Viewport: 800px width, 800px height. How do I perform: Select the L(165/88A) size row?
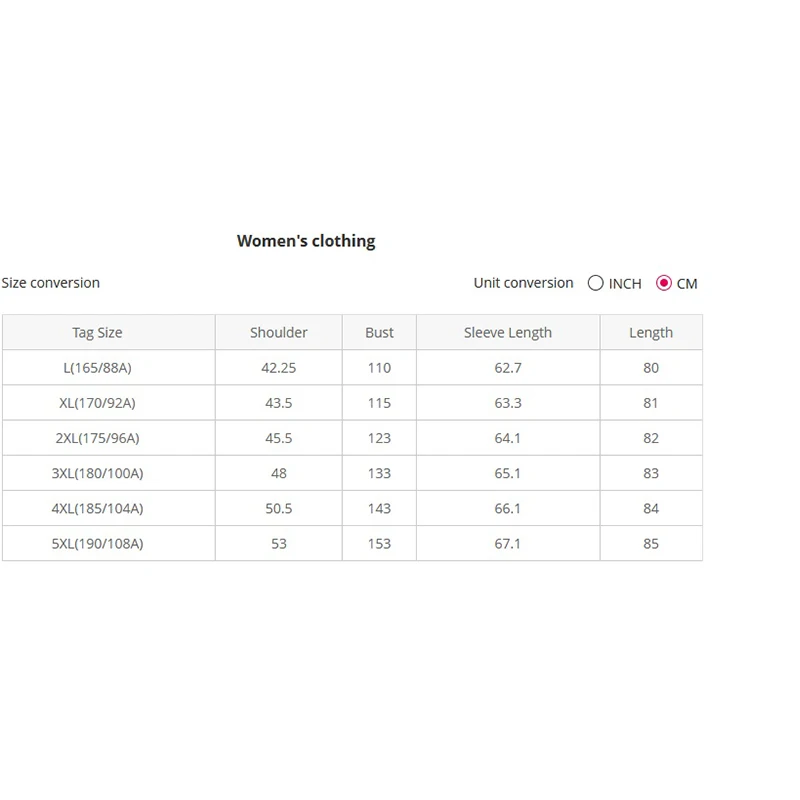(353, 367)
